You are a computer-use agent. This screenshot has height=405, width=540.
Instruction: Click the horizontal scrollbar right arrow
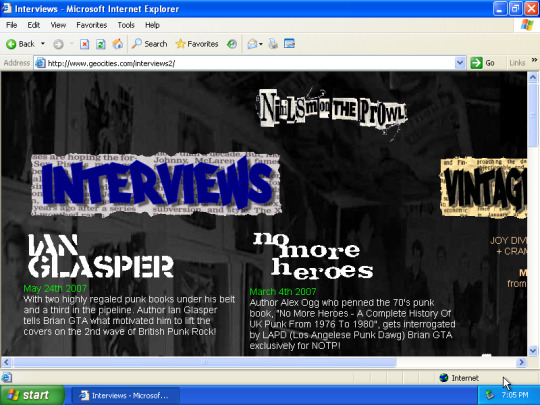[521, 362]
